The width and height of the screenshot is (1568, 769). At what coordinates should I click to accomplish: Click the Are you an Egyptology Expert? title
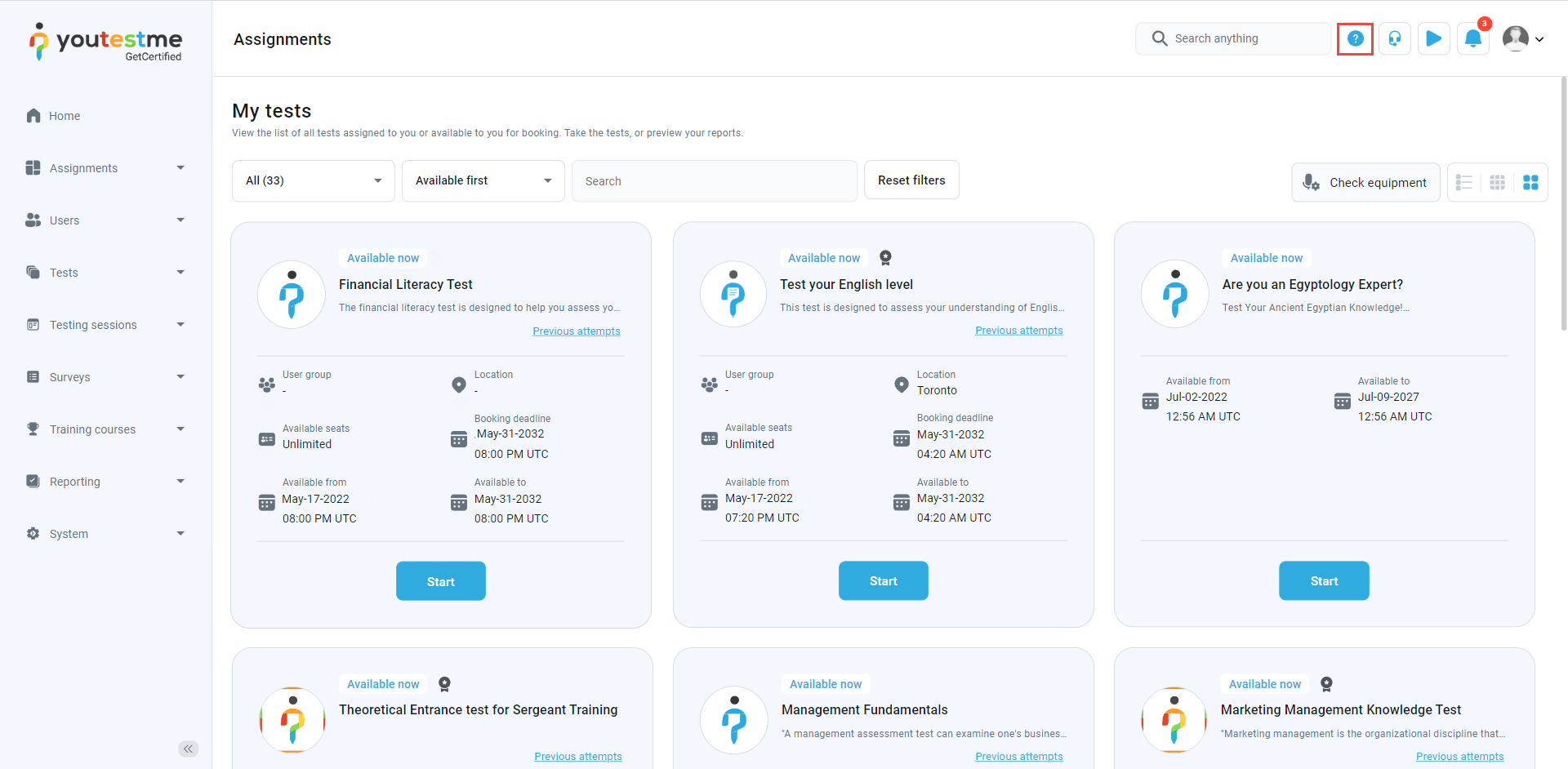click(1312, 284)
